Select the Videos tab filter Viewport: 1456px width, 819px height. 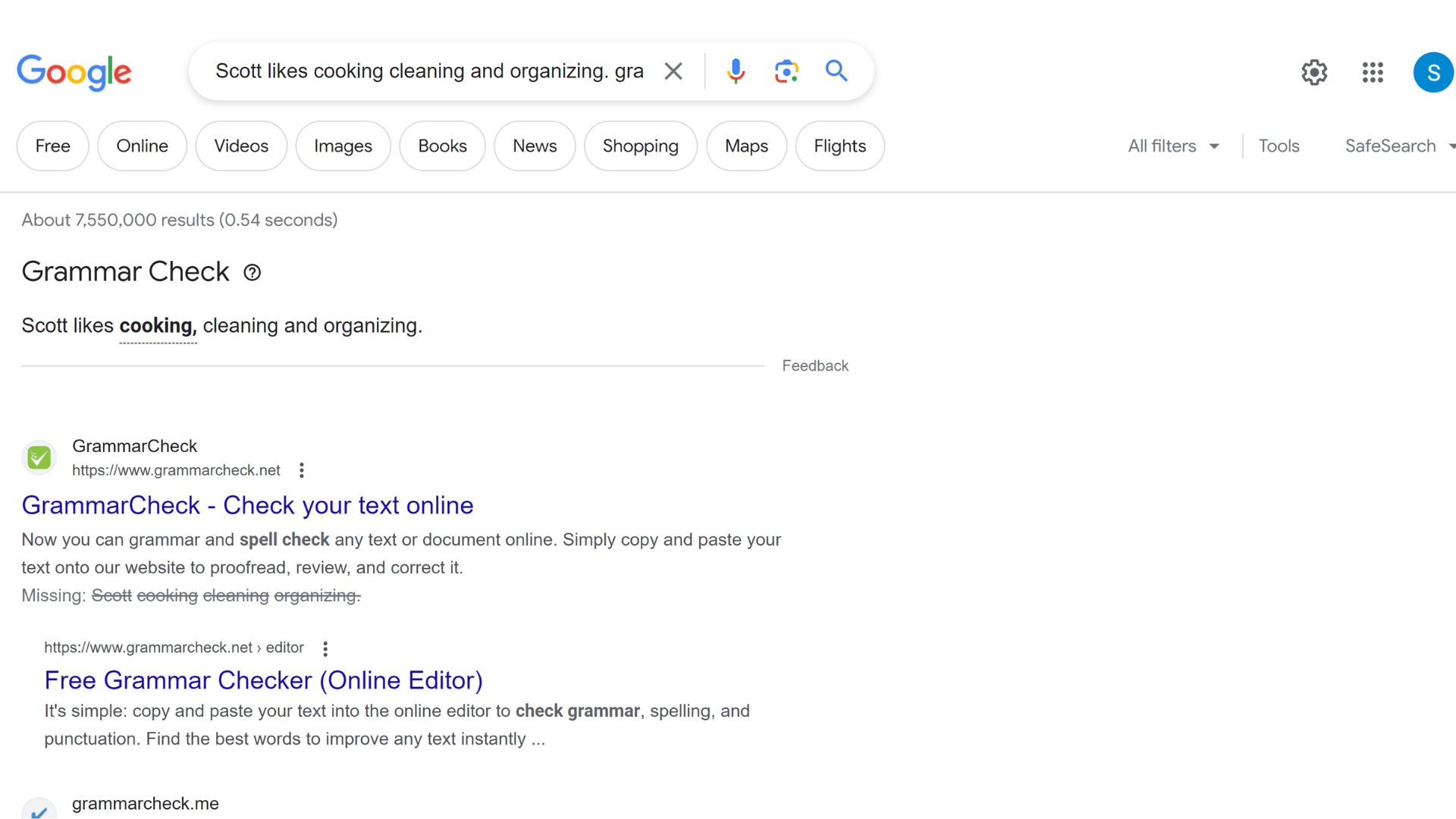pyautogui.click(x=241, y=145)
